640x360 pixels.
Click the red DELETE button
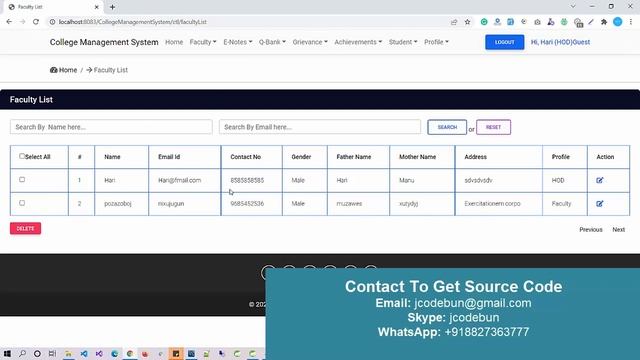[x=25, y=229]
